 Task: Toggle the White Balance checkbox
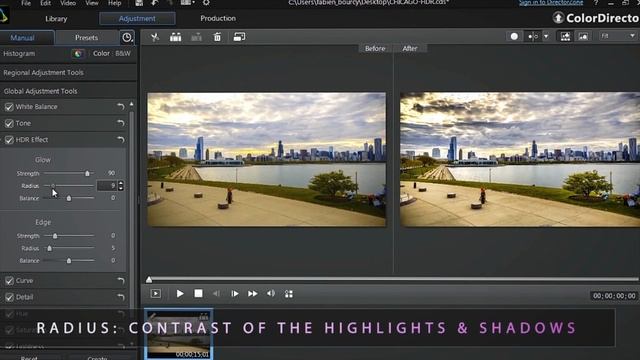pos(9,107)
